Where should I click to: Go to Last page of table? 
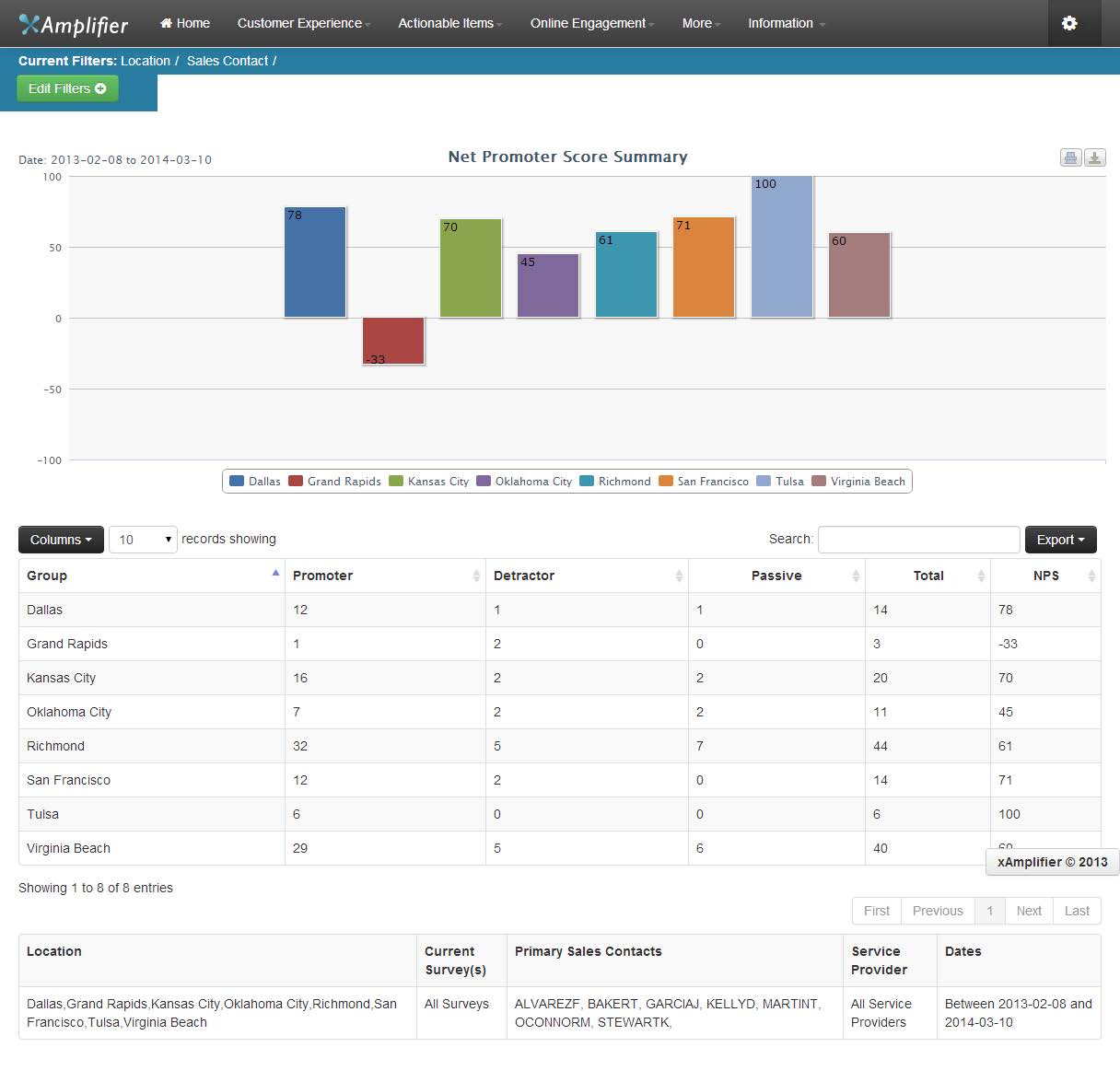[x=1077, y=911]
